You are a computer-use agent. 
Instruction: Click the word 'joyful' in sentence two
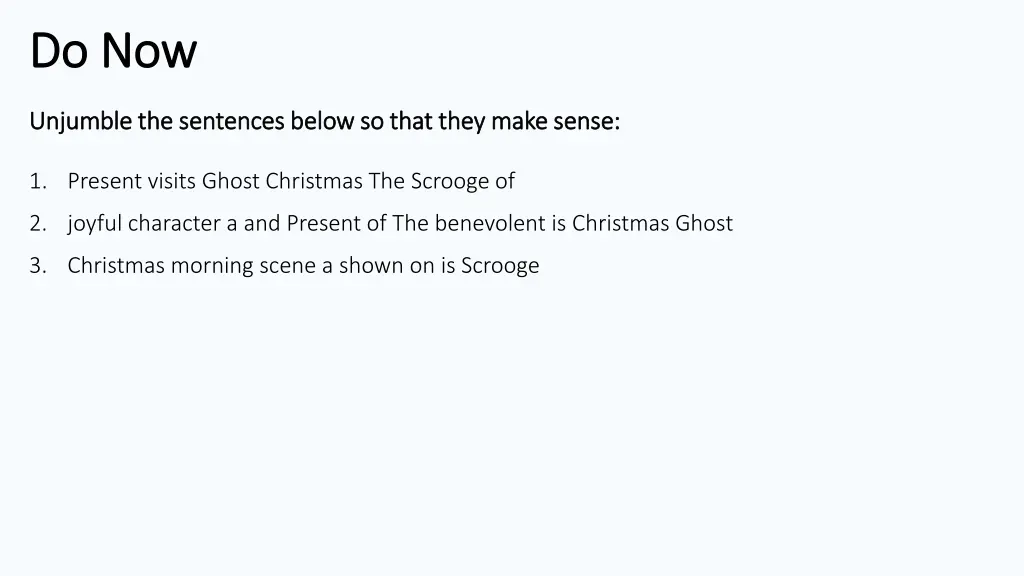point(95,225)
